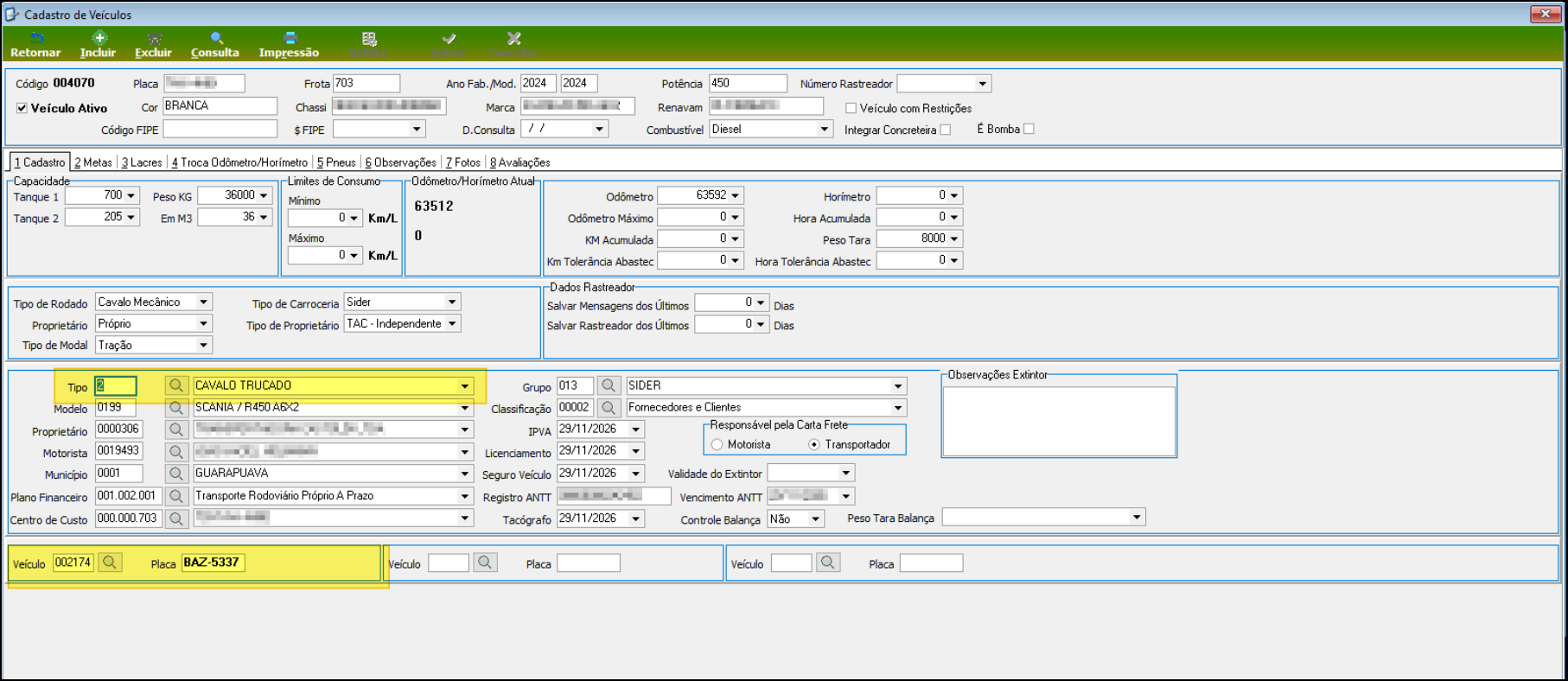Image resolution: width=1568 pixels, height=681 pixels.
Task: Open IPVA date picker dropdown
Action: [636, 429]
